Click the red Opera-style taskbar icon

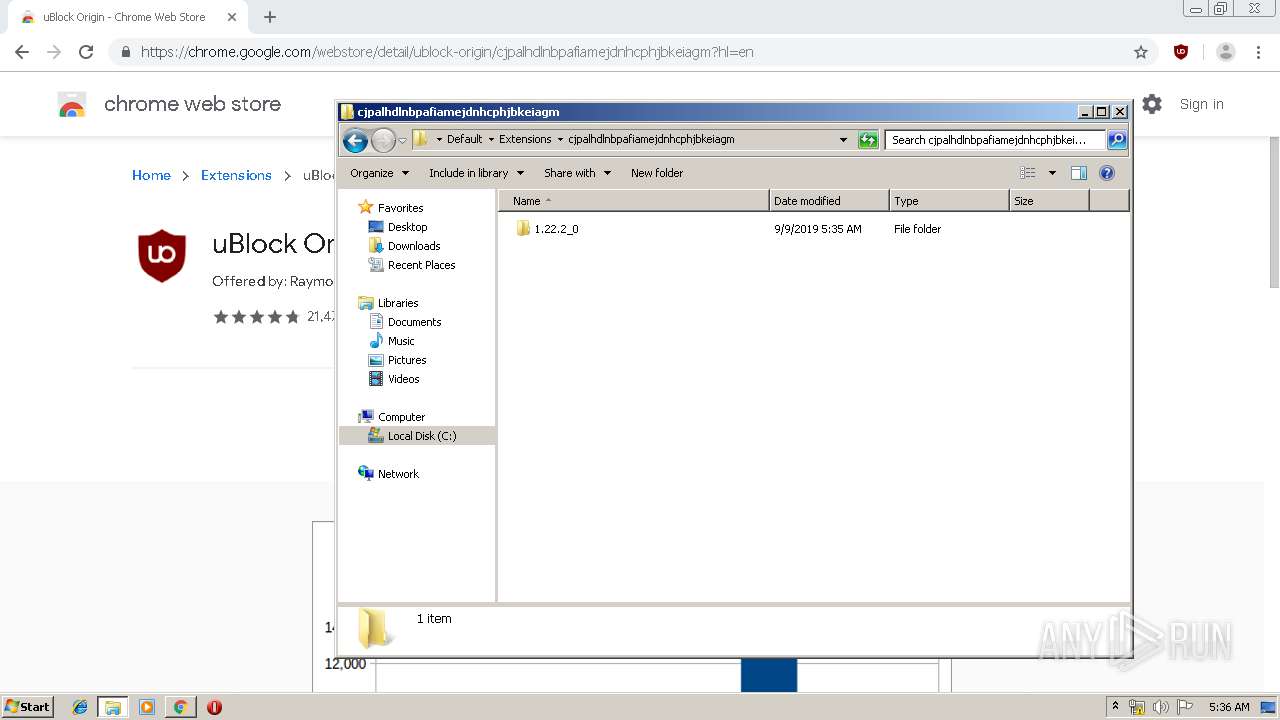pyautogui.click(x=214, y=707)
